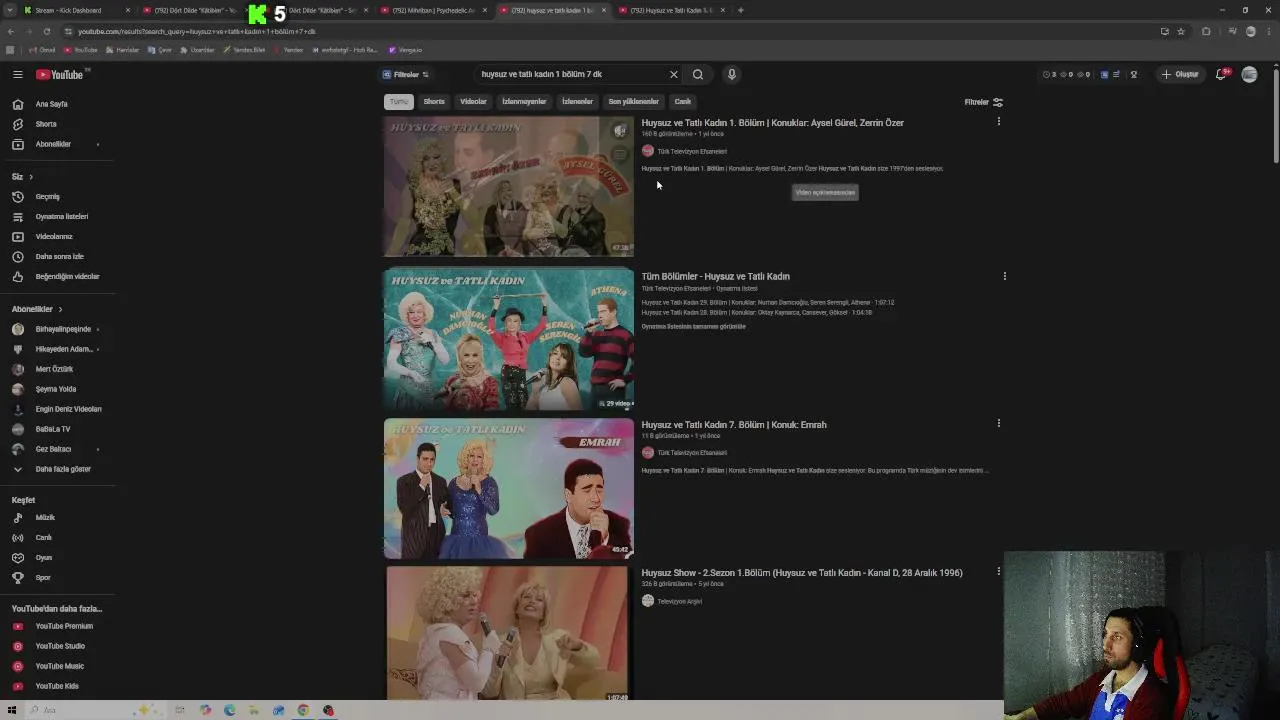The height and width of the screenshot is (720, 1280).
Task: Open Birhayalinpeşinde subscription channel
Action: pyautogui.click(x=58, y=329)
